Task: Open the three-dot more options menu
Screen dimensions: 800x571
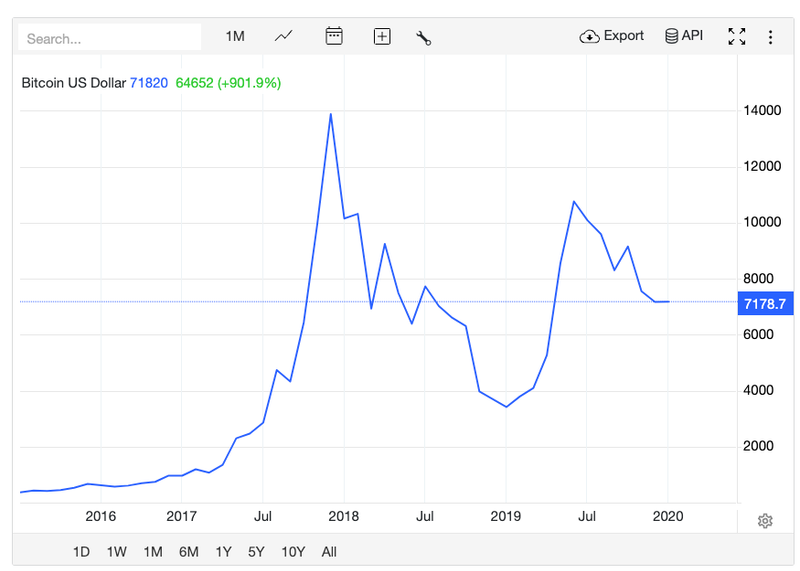Action: point(770,37)
